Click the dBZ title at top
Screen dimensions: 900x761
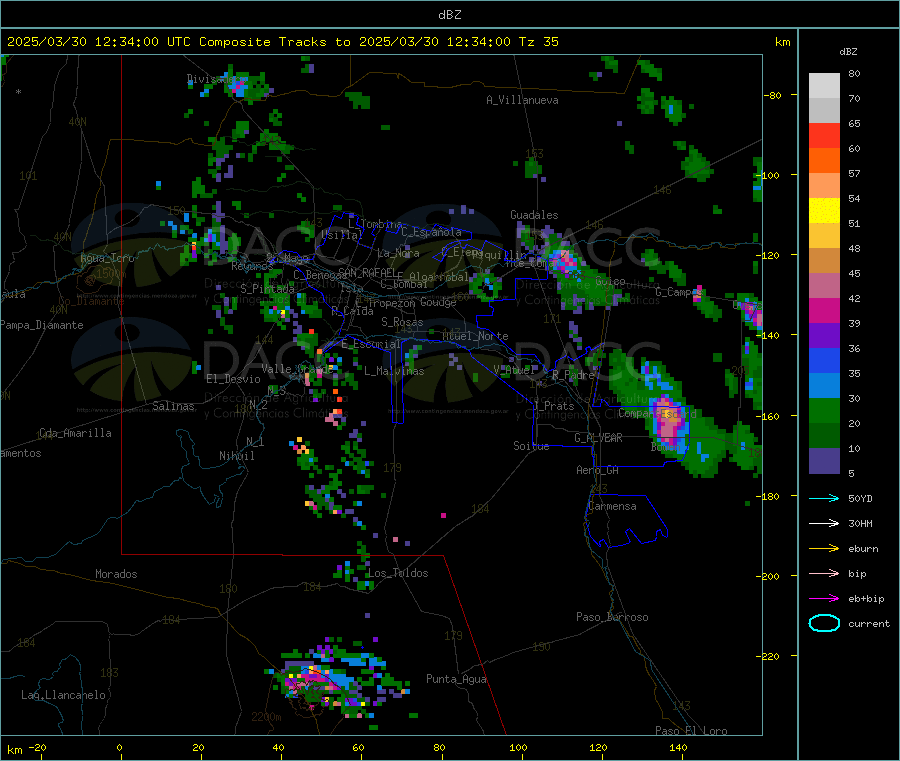449,15
